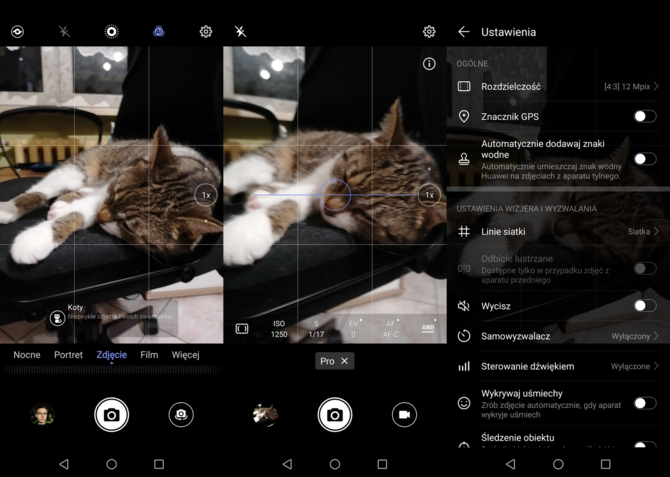Android home button under Pro screen

(x=335, y=464)
